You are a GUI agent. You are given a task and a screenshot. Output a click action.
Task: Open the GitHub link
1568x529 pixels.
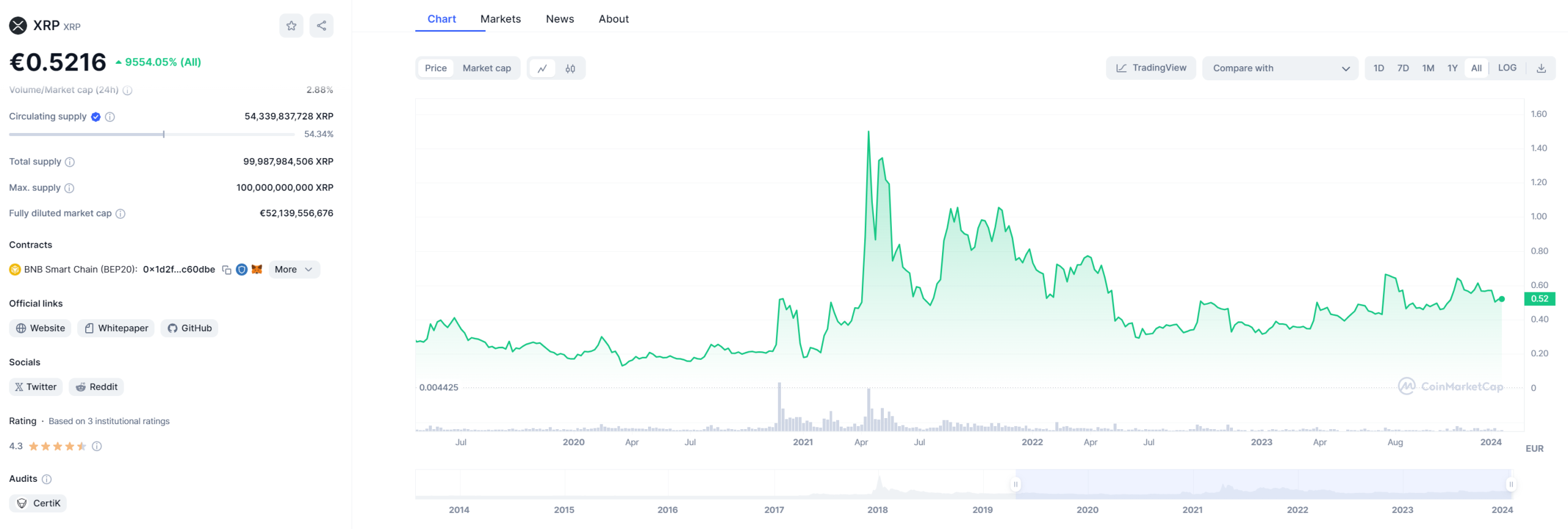click(189, 329)
